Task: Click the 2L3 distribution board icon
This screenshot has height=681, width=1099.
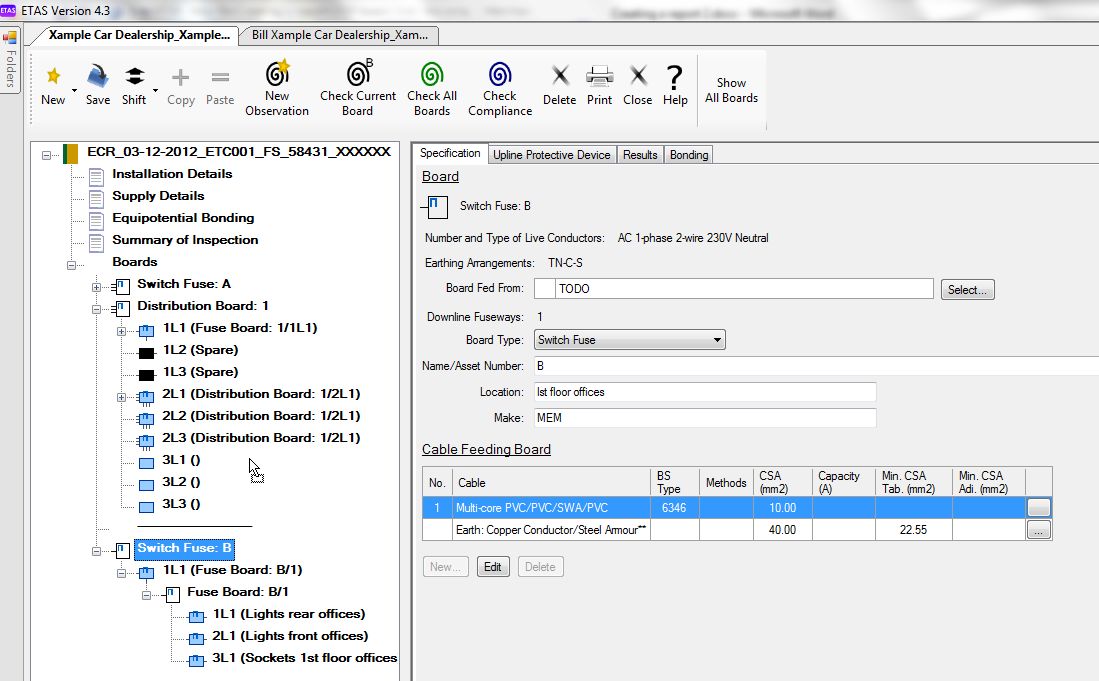Action: pos(146,441)
